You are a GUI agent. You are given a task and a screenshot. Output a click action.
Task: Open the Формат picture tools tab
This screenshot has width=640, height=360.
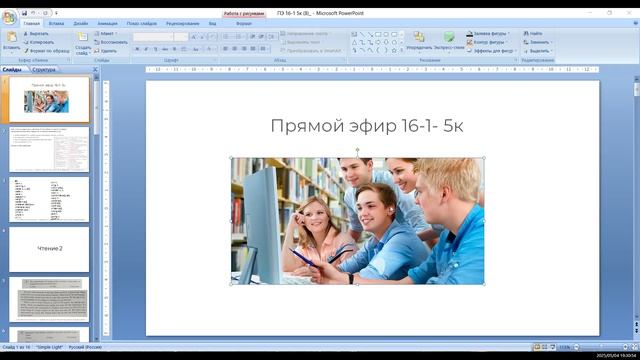click(244, 24)
